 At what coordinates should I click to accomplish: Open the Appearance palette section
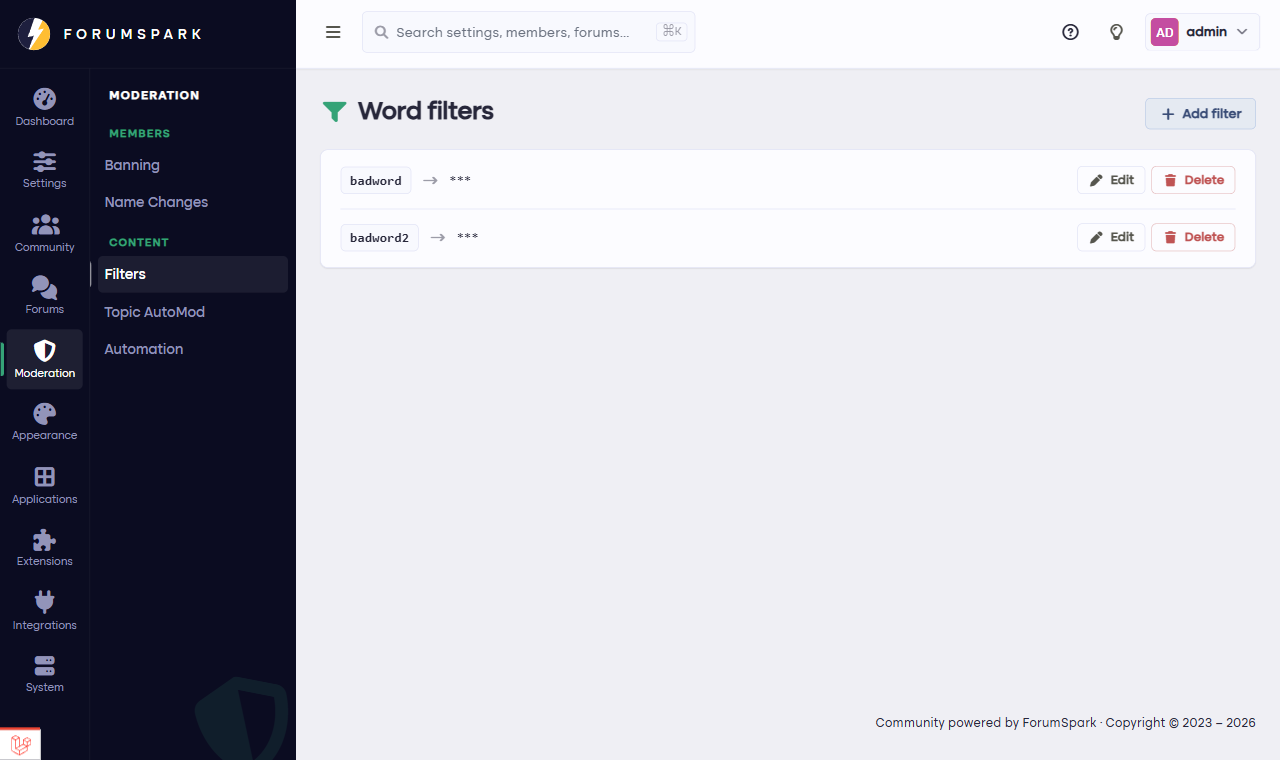tap(45, 422)
